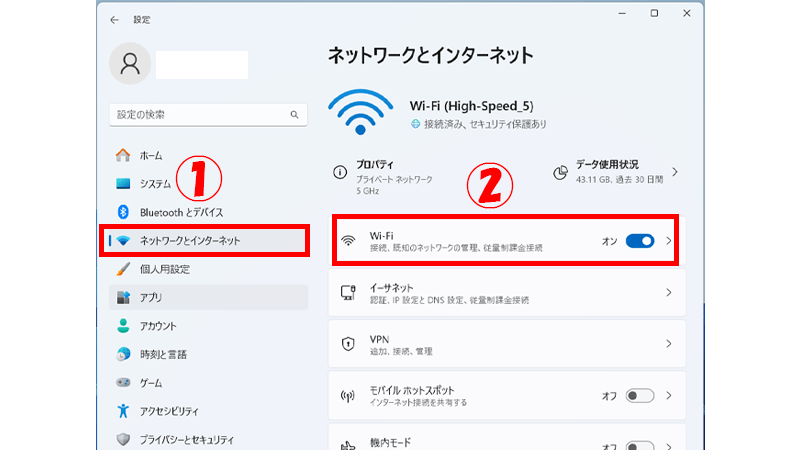Click the search magnifier icon
800x450 pixels.
coord(294,115)
